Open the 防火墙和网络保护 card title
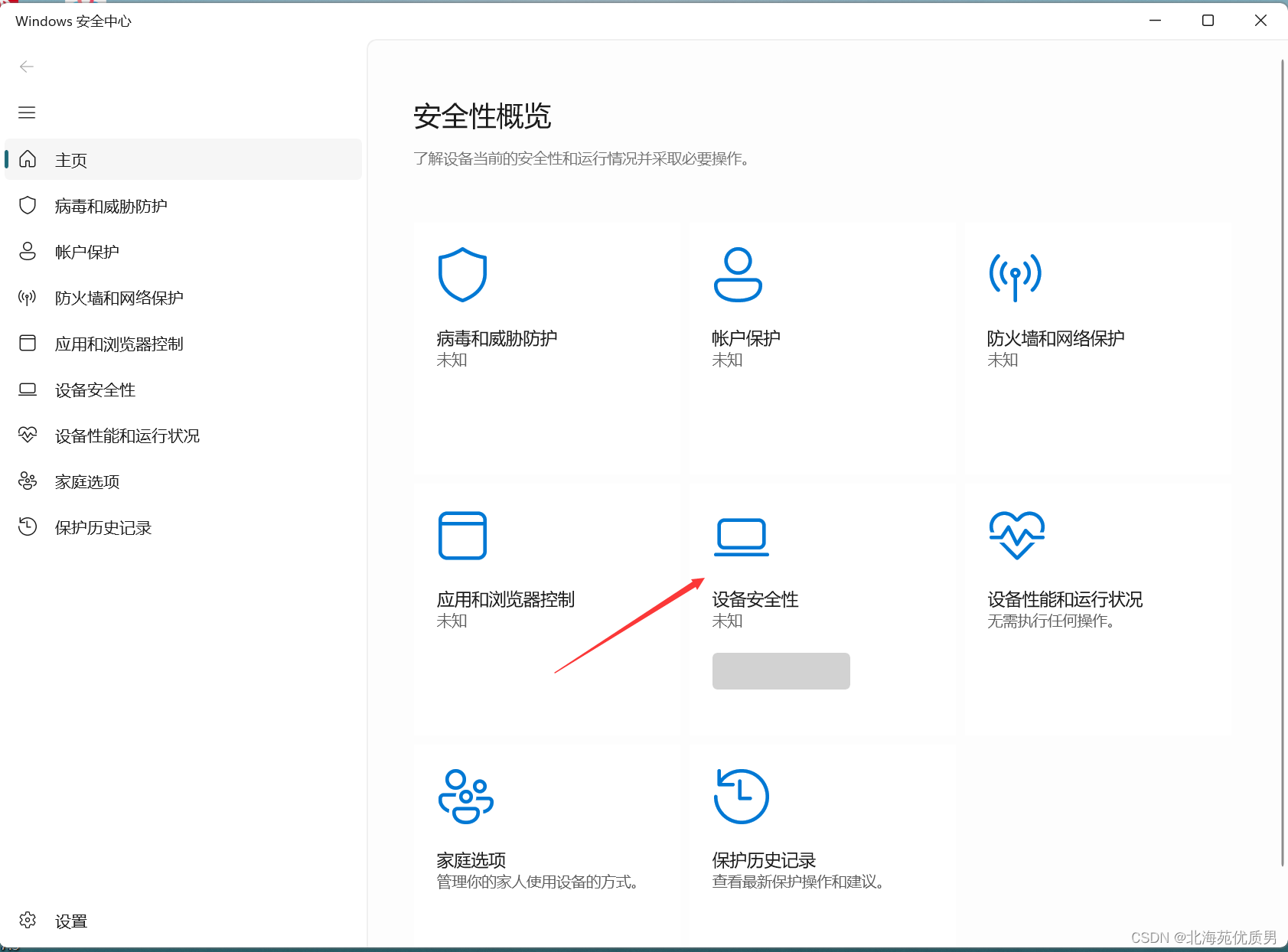The image size is (1288, 952). coord(1056,338)
